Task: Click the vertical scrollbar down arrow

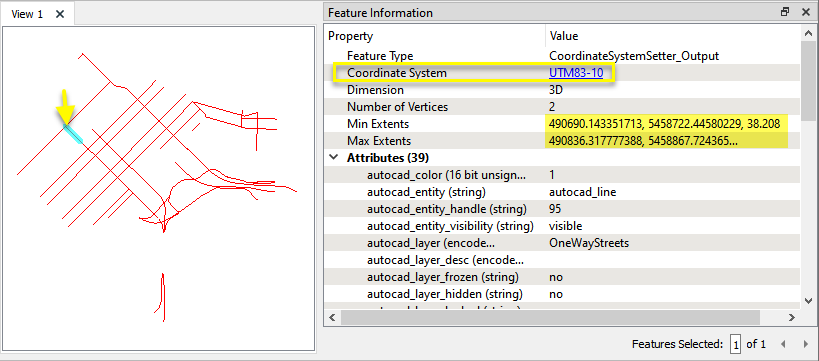Action: tap(808, 300)
